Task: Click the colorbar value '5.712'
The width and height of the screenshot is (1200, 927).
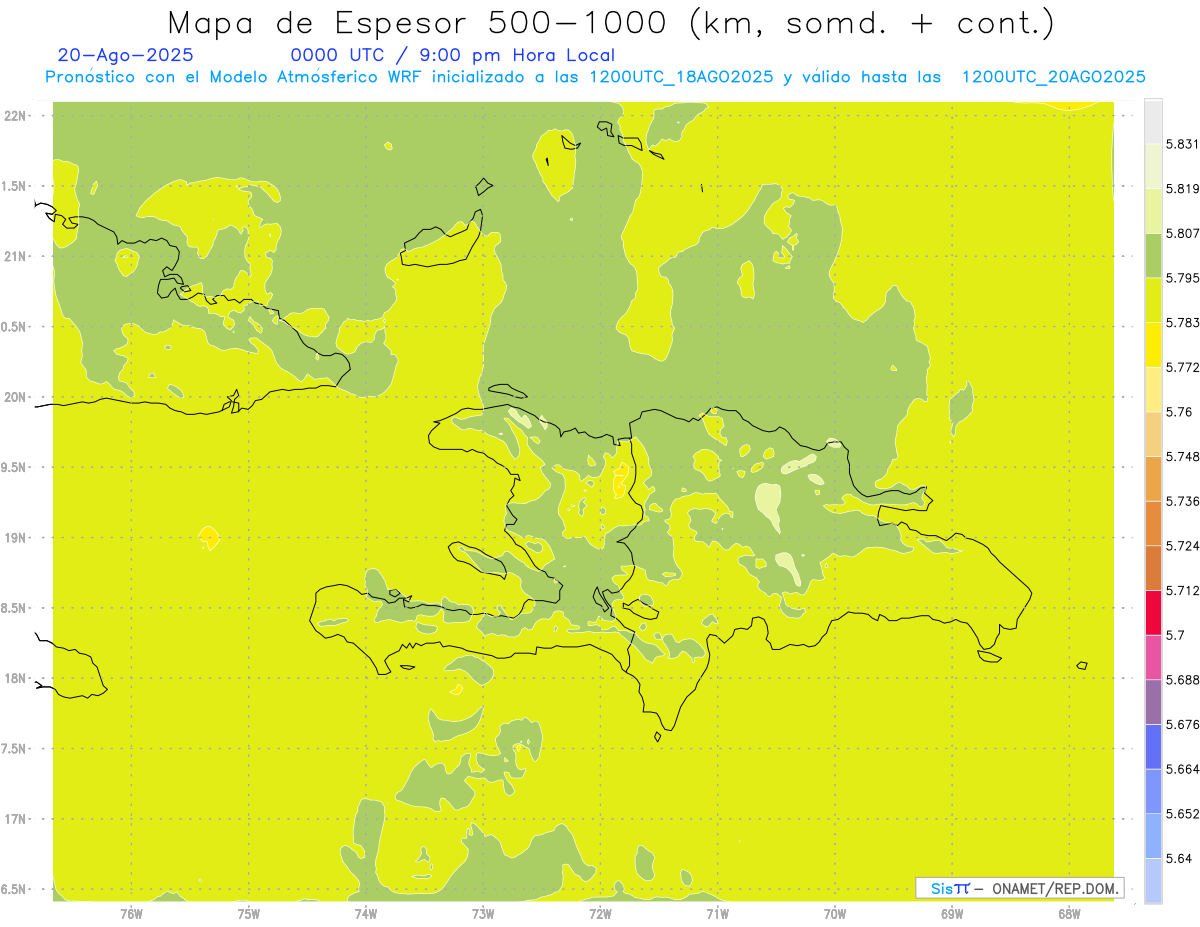Action: point(1182,590)
